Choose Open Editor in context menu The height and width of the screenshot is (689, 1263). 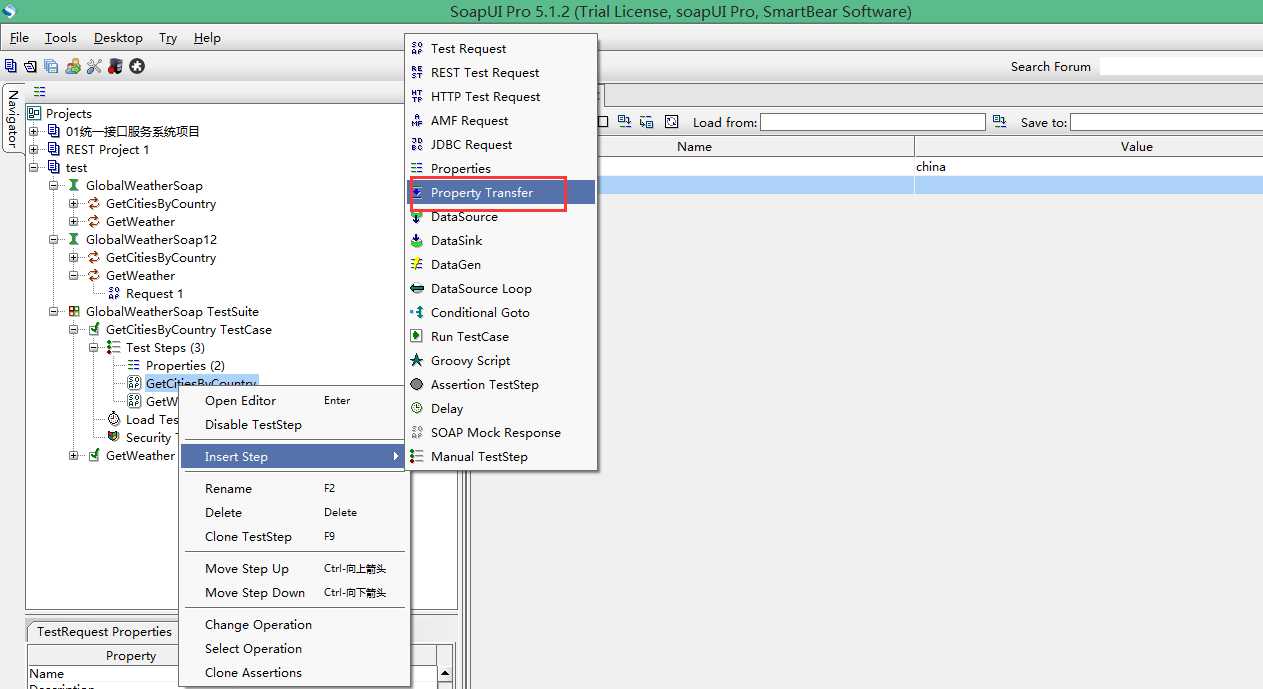tap(294, 400)
